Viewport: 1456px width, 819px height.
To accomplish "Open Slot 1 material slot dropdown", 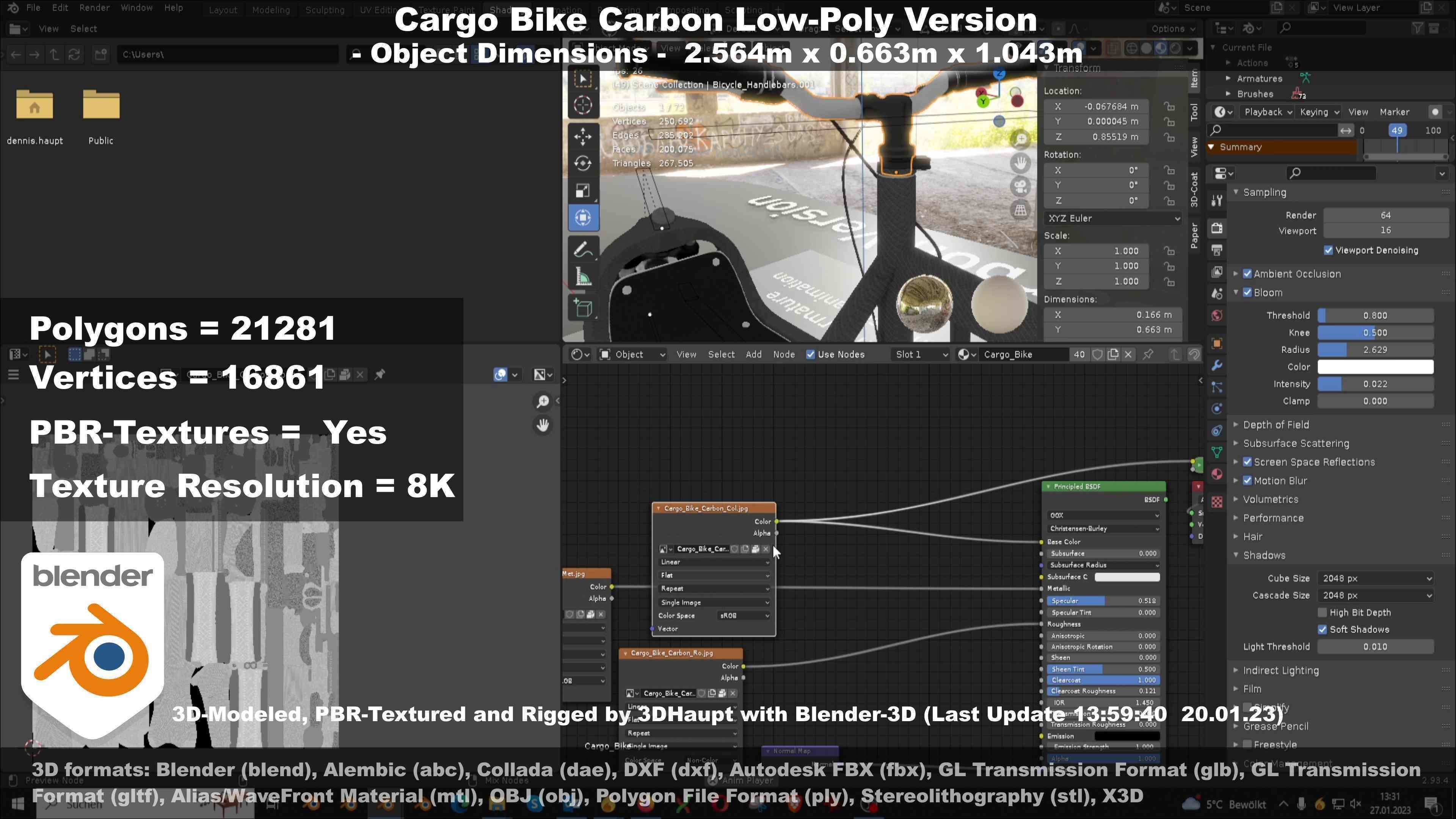I will (x=921, y=355).
